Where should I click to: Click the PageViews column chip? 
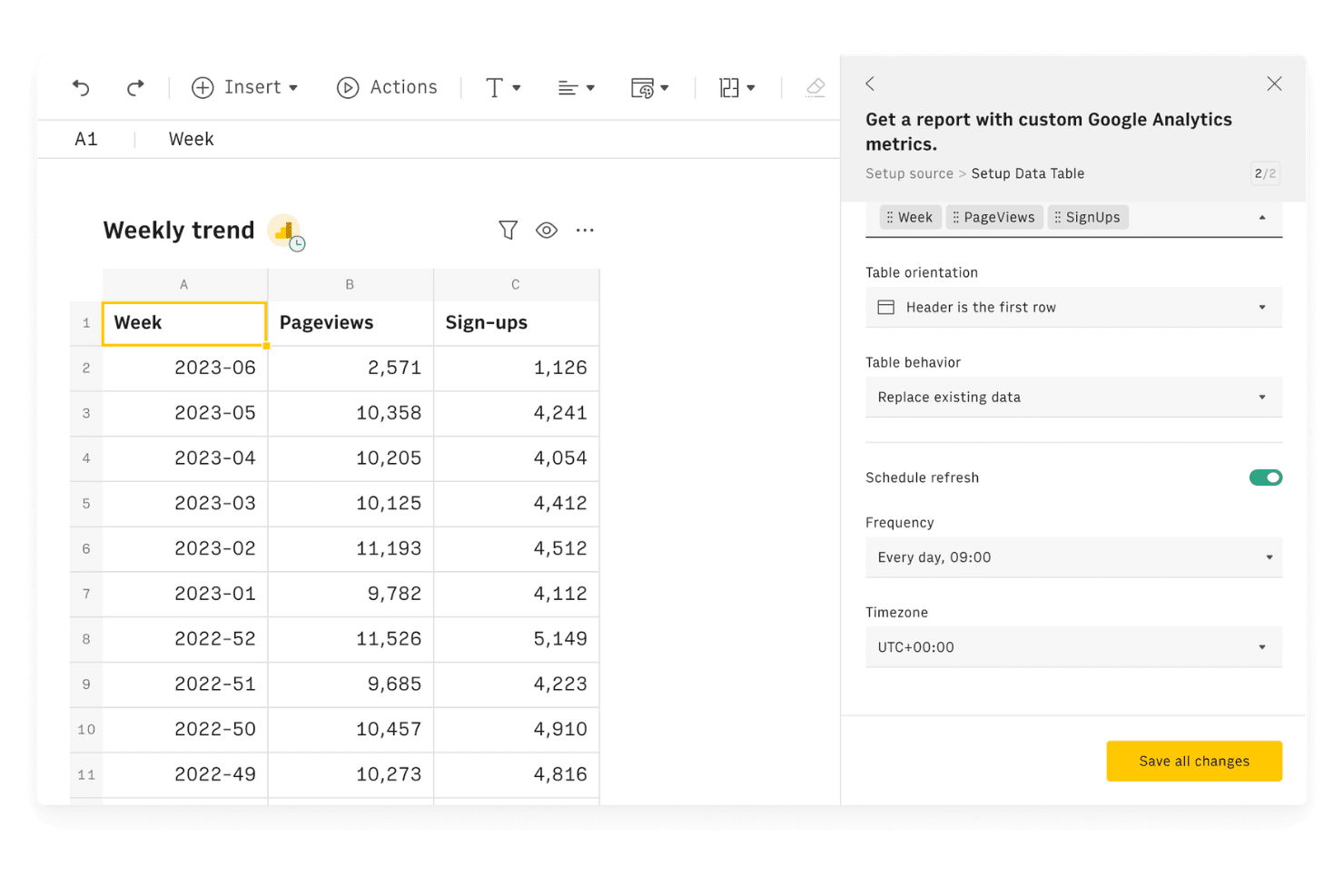coord(994,218)
